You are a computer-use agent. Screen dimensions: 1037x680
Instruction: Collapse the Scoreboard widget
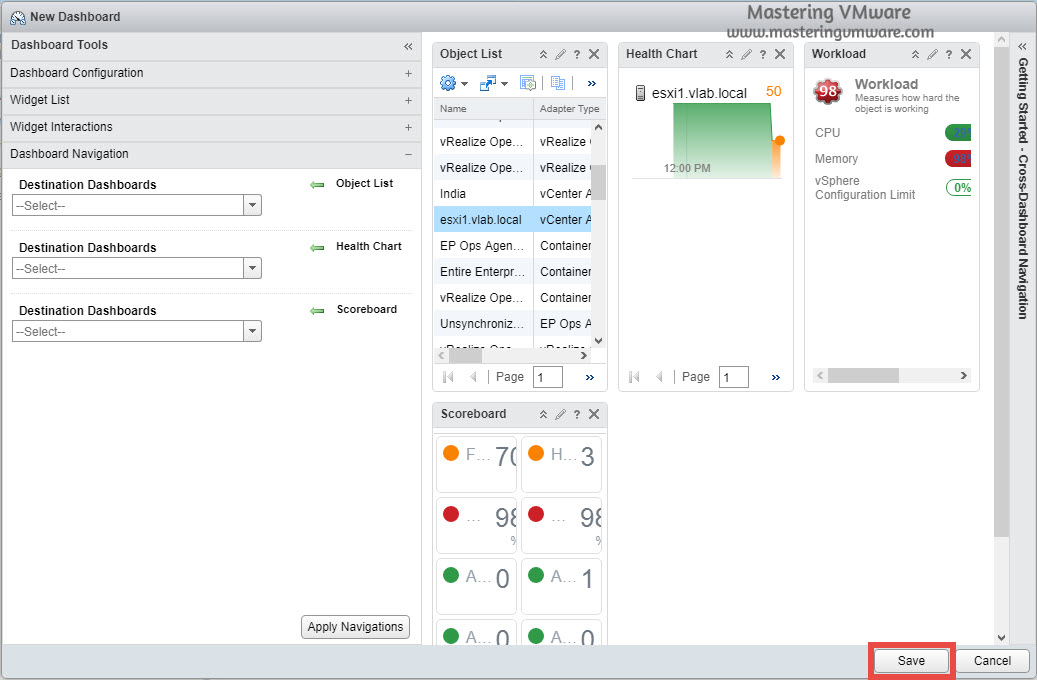[543, 414]
